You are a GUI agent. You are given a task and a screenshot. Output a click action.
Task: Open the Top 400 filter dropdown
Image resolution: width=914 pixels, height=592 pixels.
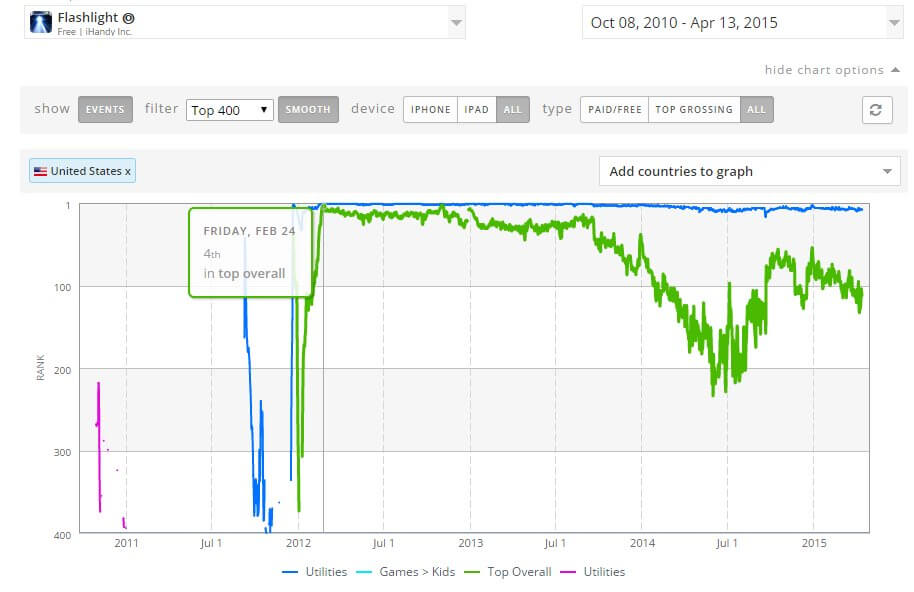(230, 110)
